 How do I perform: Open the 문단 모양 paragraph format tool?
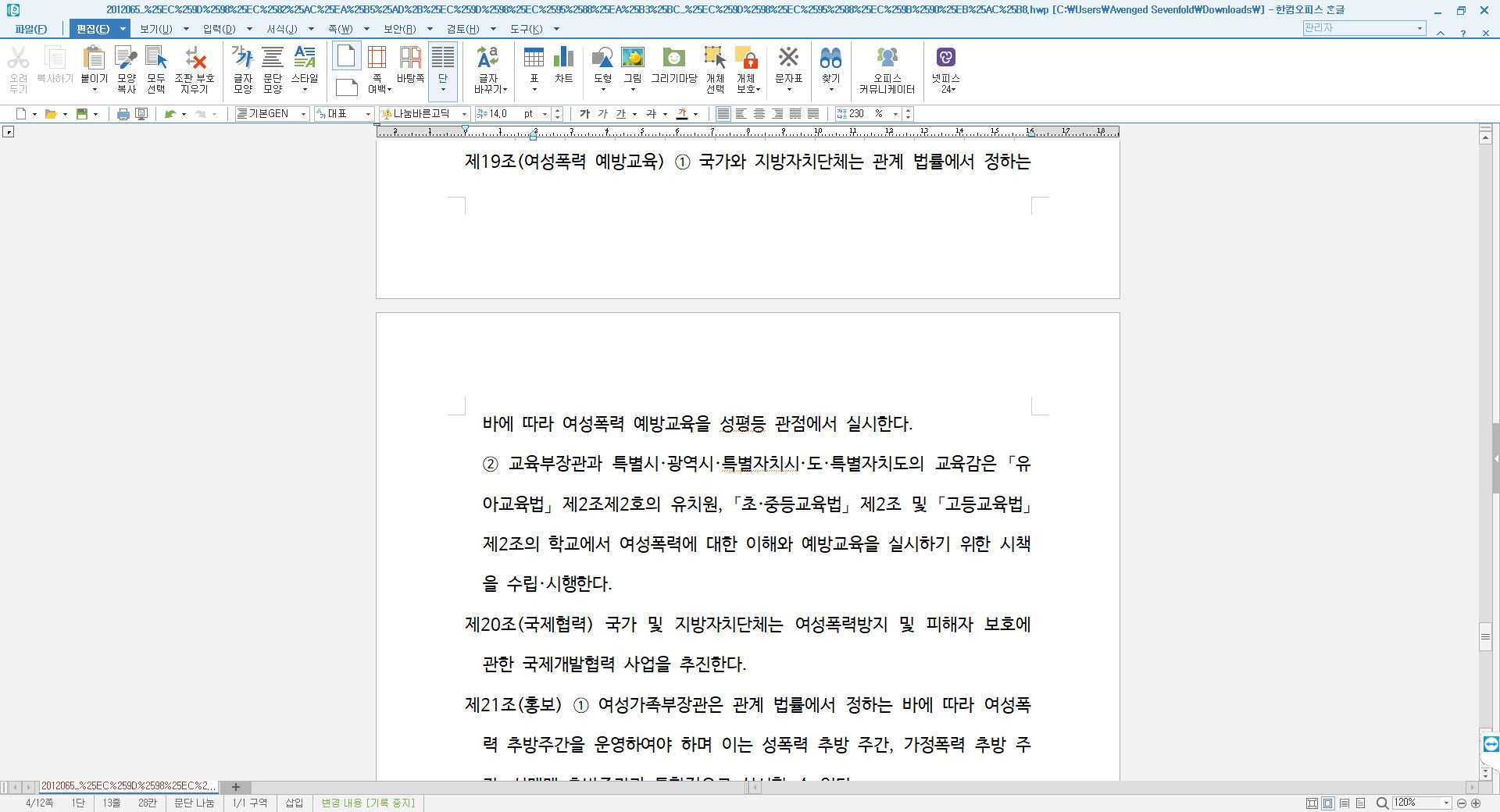click(x=273, y=68)
